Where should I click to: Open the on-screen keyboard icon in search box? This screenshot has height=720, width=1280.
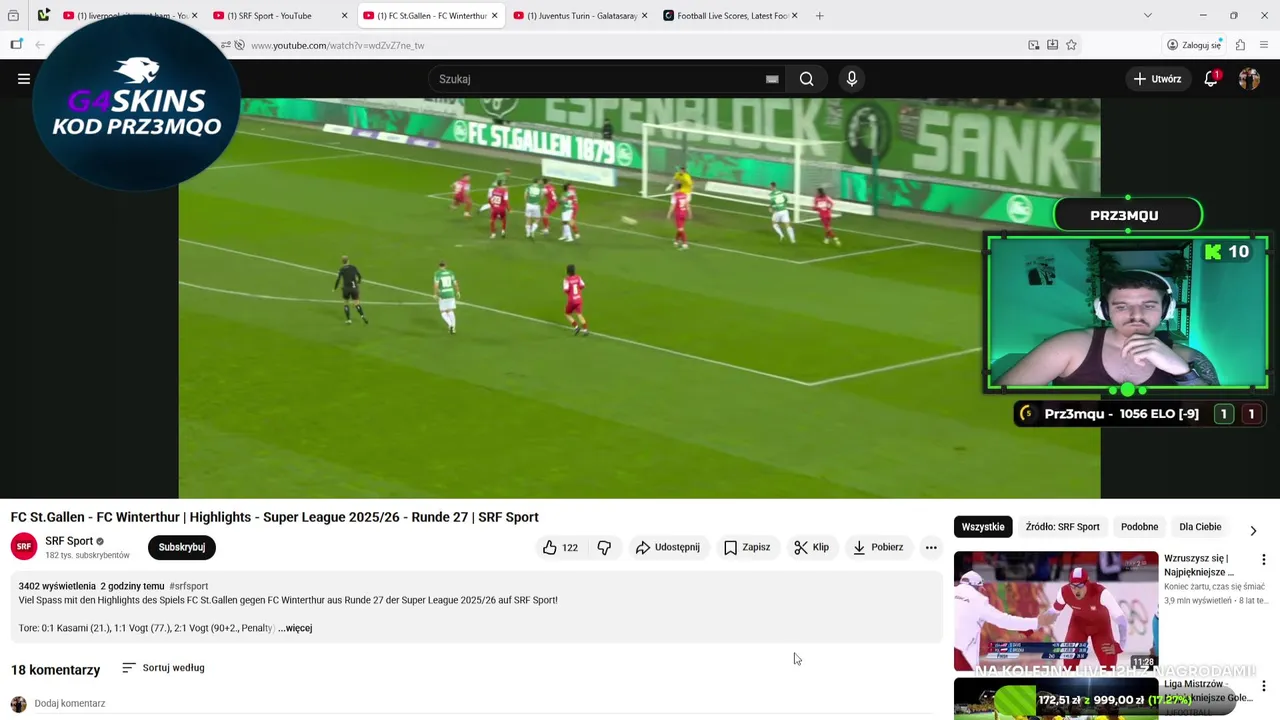[772, 79]
